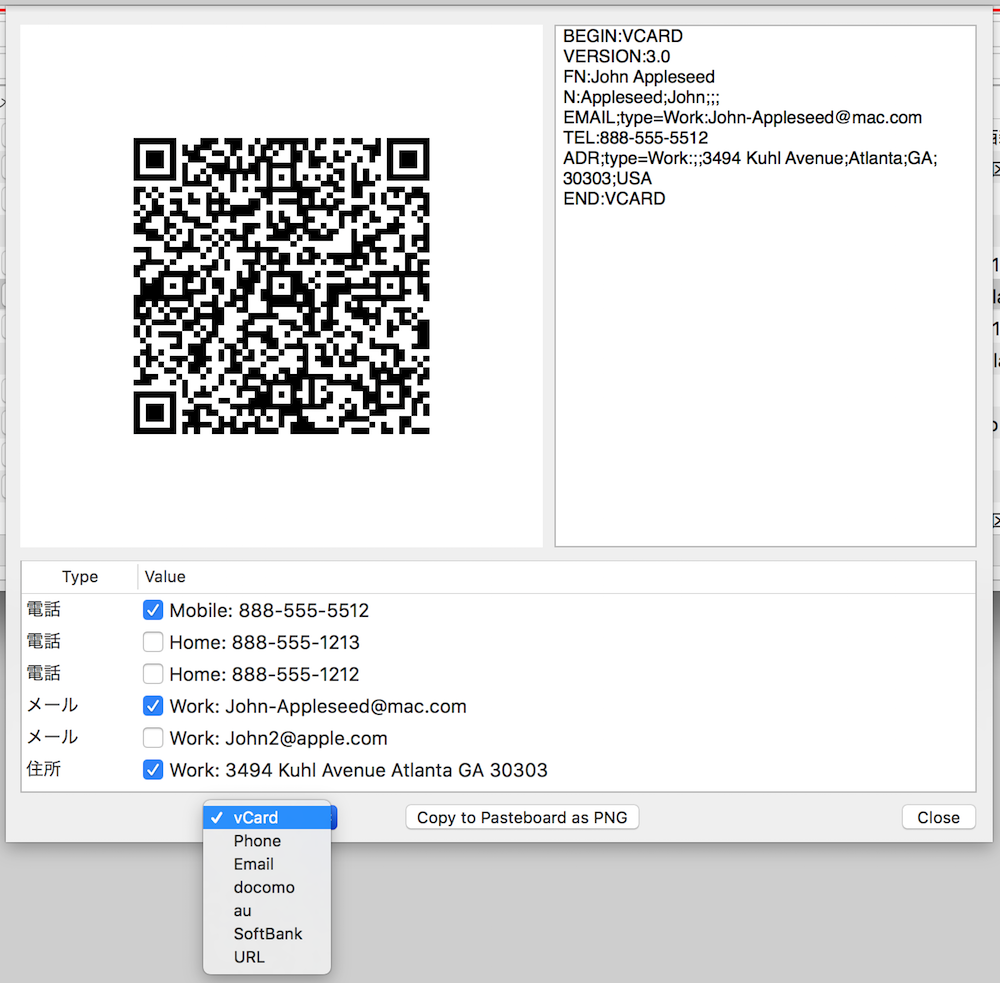Choose Phone from the format menu
This screenshot has width=1000, height=983.
click(267, 841)
